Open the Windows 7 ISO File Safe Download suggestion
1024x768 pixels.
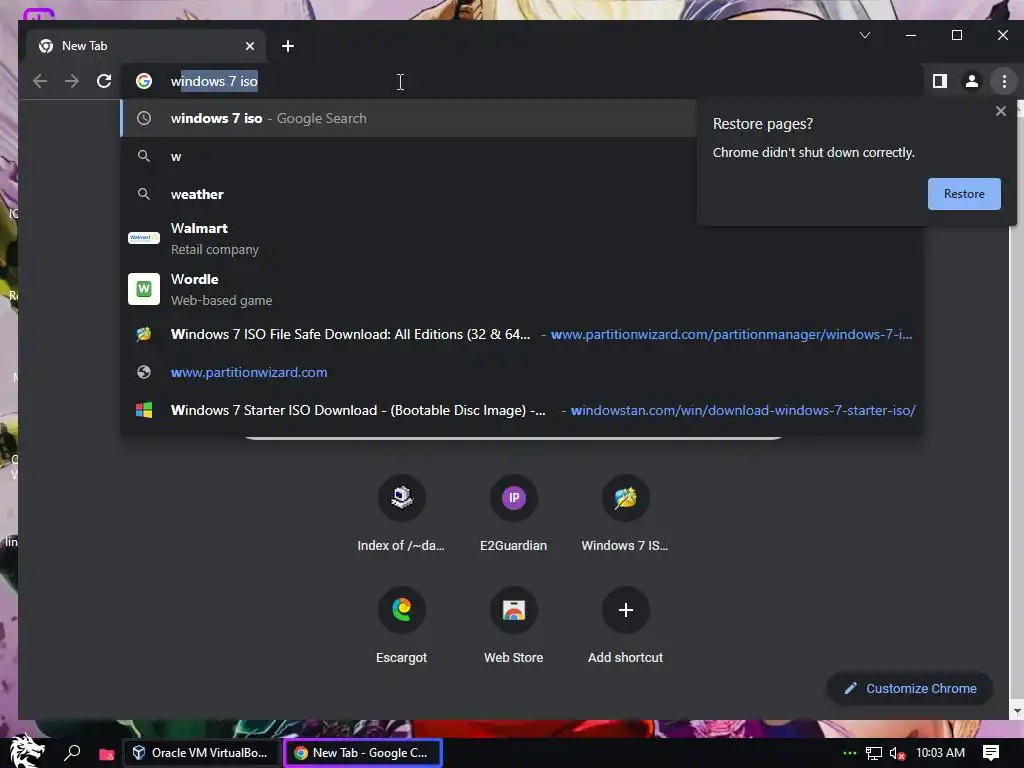(522, 334)
